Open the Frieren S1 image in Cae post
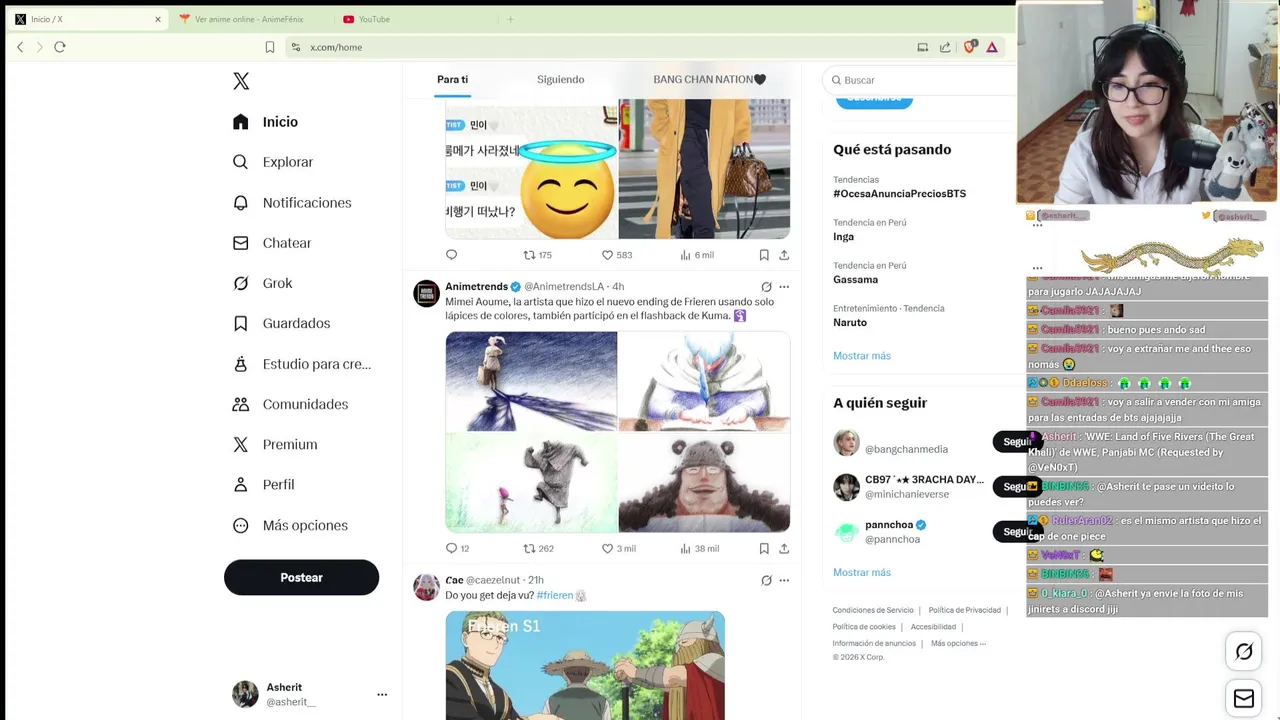Screen dimensions: 1280x720 (585, 665)
